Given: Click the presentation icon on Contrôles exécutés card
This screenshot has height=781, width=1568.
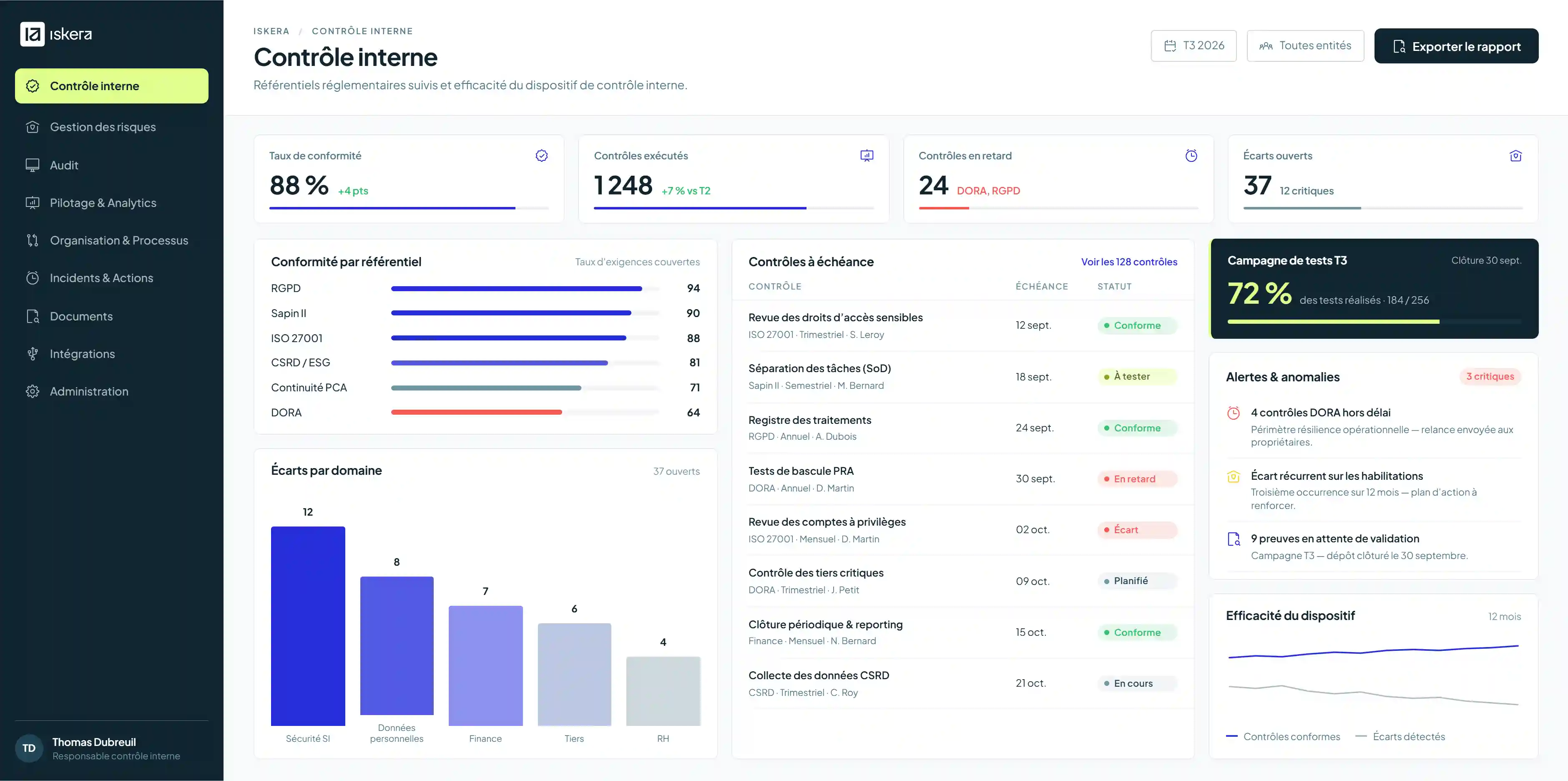Looking at the screenshot, I should tap(867, 156).
